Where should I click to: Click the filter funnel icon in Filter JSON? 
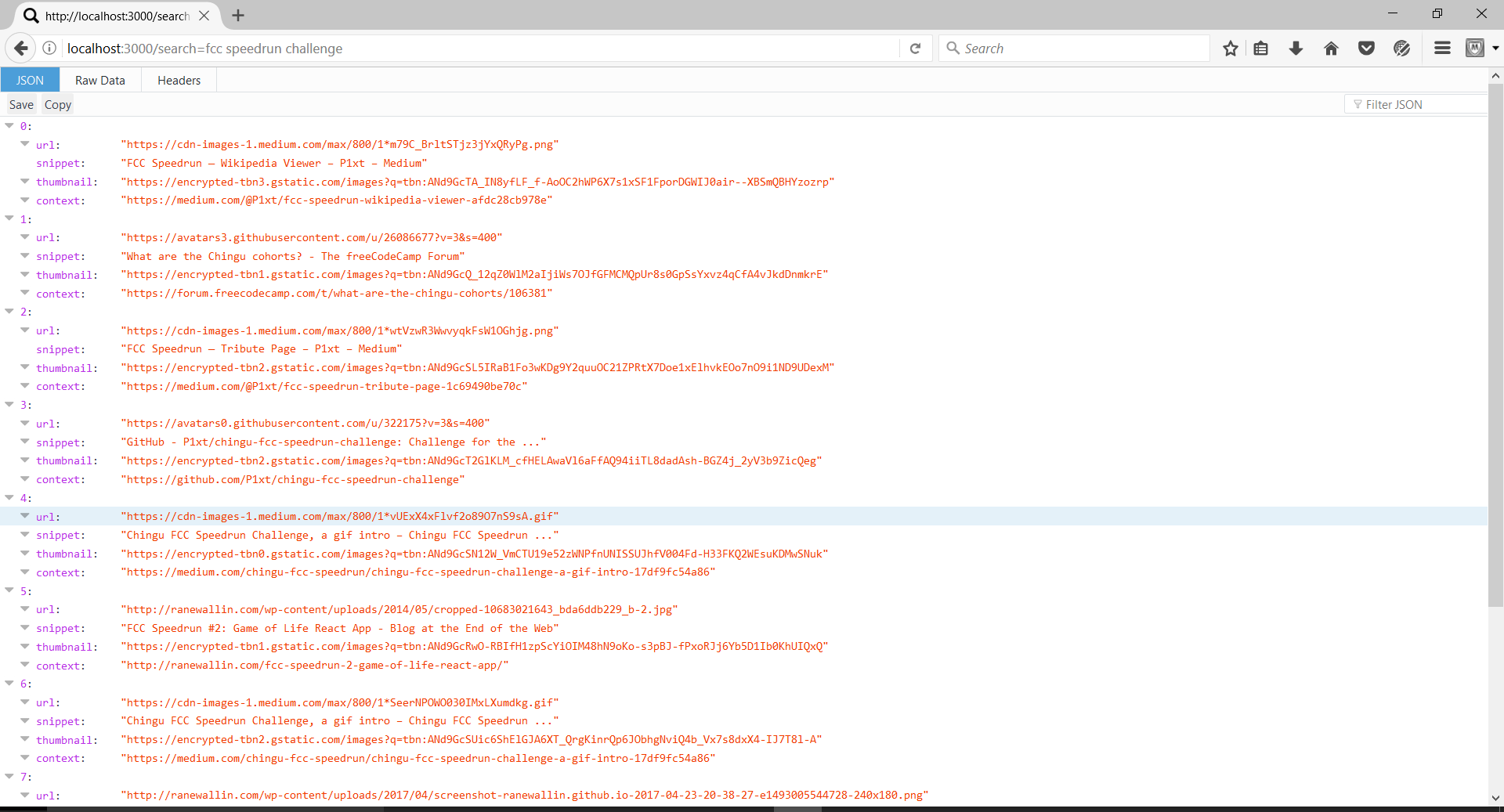pos(1358,104)
